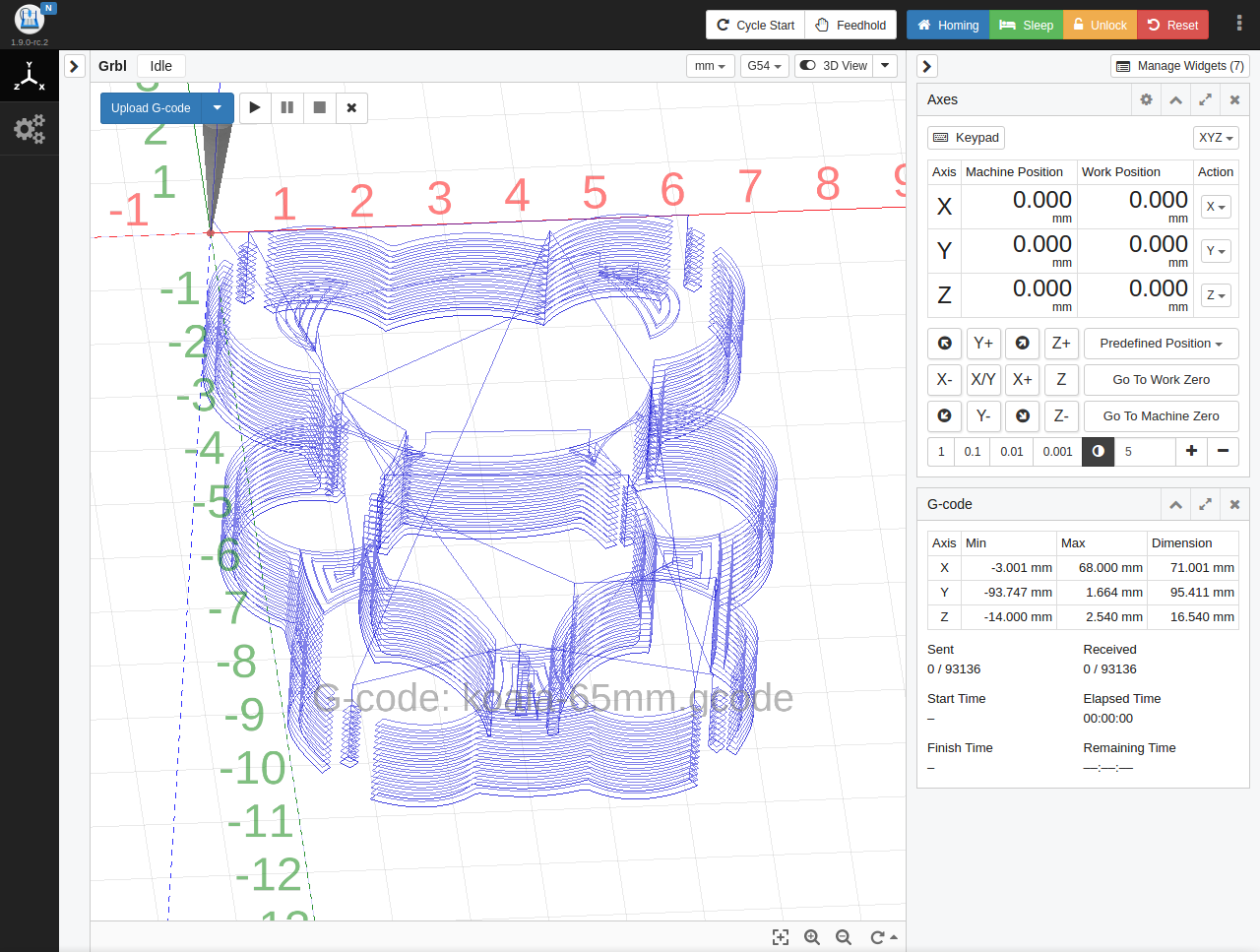Image resolution: width=1260 pixels, height=952 pixels.
Task: Stop the G-code run
Action: point(319,107)
